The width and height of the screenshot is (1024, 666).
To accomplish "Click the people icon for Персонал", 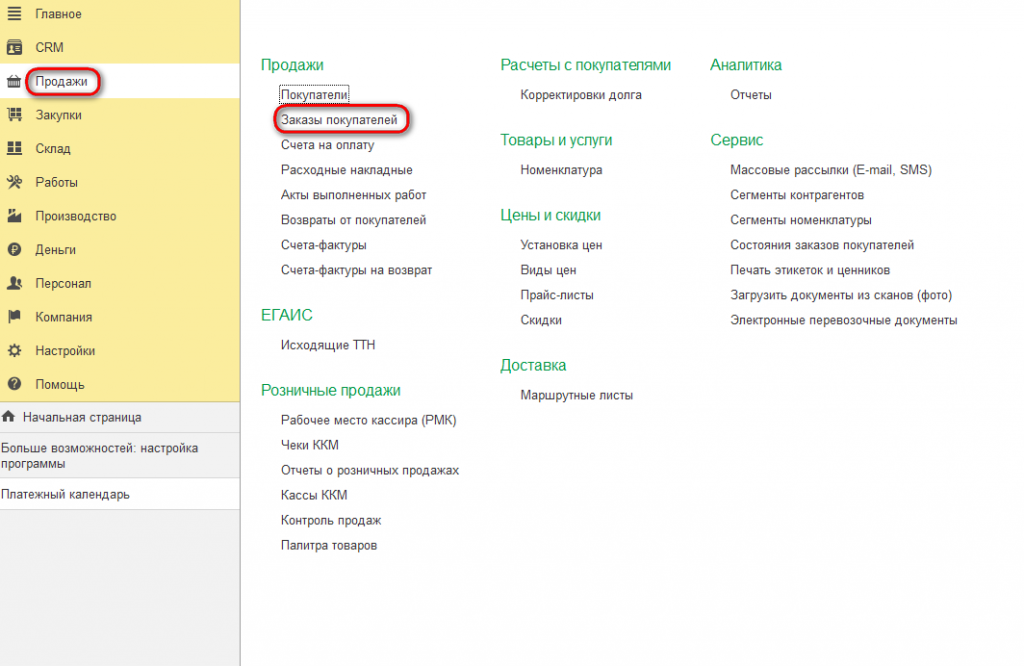I will [x=14, y=283].
